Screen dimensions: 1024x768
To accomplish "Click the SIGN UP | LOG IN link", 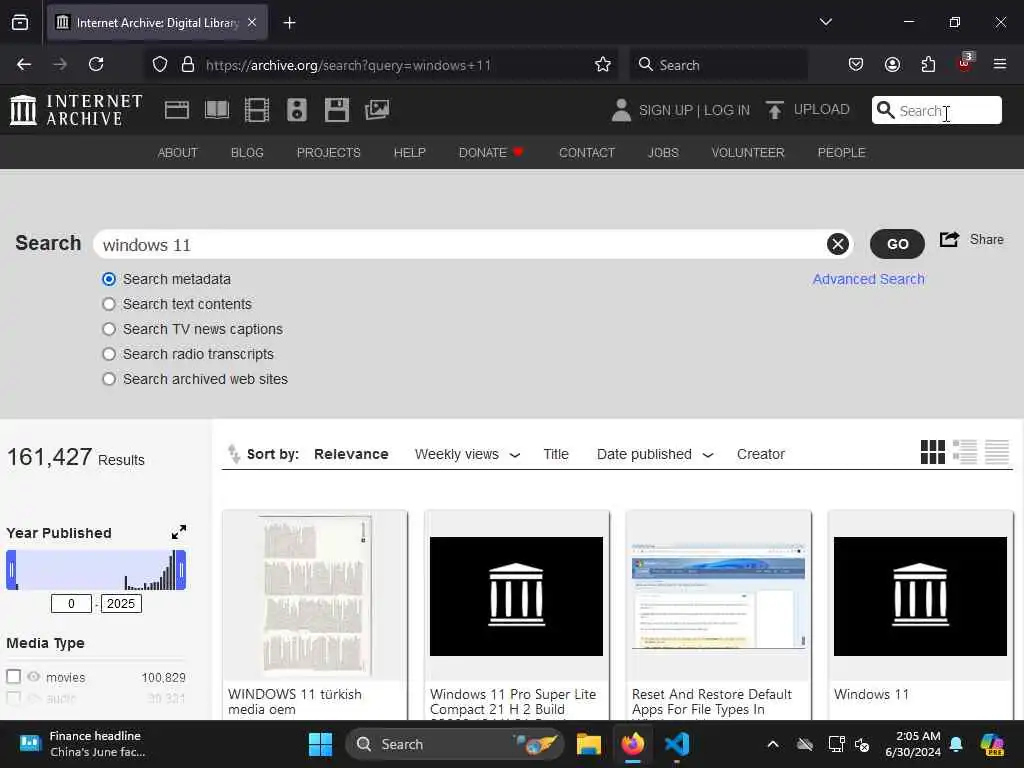I will (x=694, y=110).
